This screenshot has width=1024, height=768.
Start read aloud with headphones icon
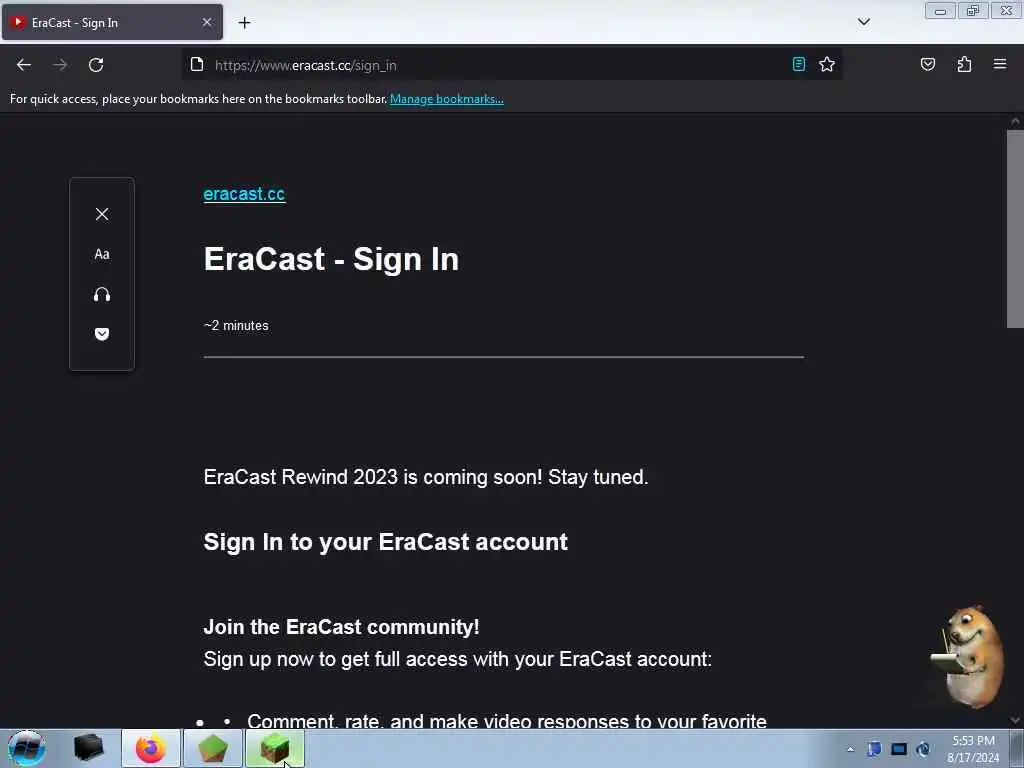pos(102,295)
